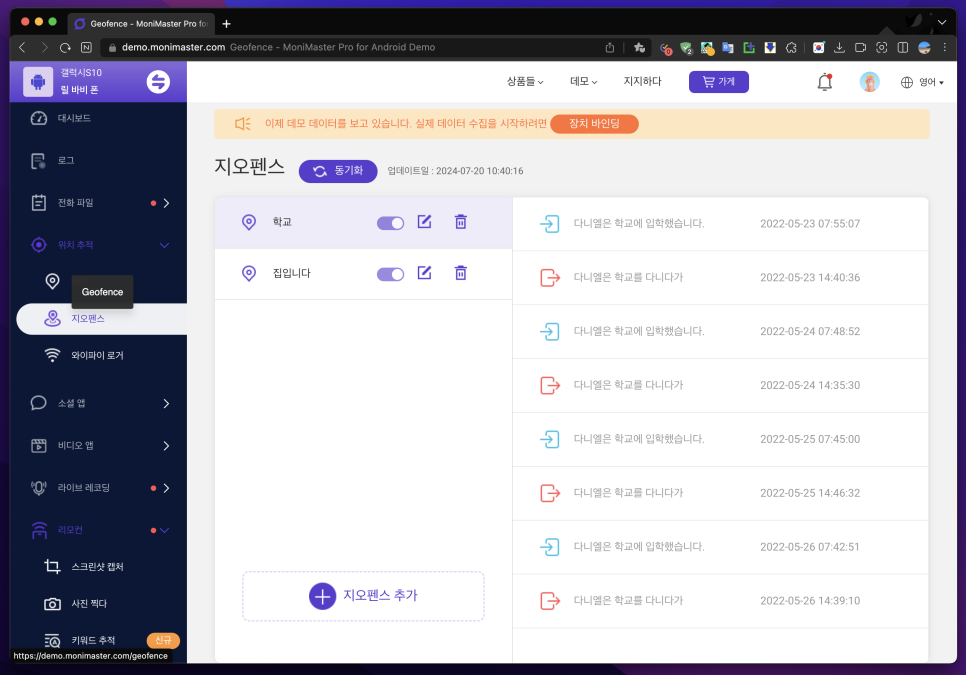This screenshot has height=675, width=966.
Task: Click 지오펜스 추가 add button
Action: pyautogui.click(x=363, y=596)
